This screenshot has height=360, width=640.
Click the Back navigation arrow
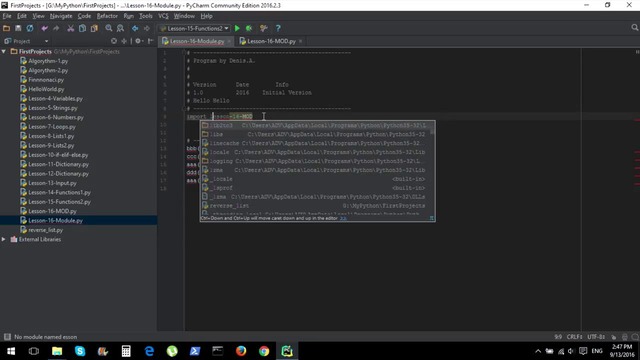[x=135, y=29]
